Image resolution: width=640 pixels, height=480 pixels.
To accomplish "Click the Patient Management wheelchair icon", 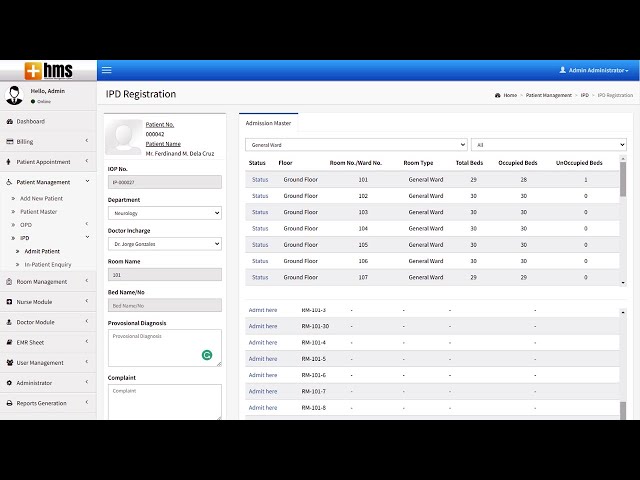I will (x=9, y=182).
